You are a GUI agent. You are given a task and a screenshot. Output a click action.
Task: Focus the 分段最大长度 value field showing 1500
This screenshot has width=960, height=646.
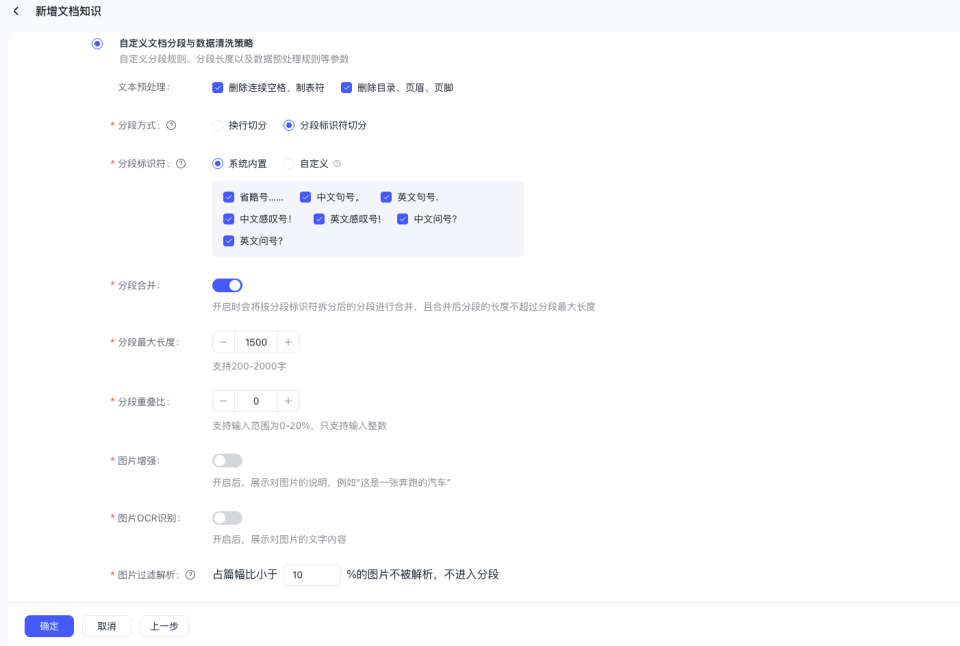coord(256,342)
